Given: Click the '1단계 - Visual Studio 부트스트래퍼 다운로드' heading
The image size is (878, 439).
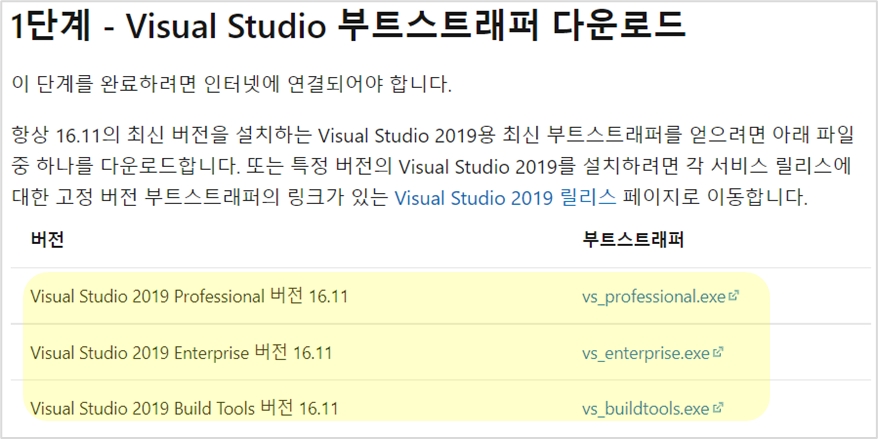Looking at the screenshot, I should [348, 26].
